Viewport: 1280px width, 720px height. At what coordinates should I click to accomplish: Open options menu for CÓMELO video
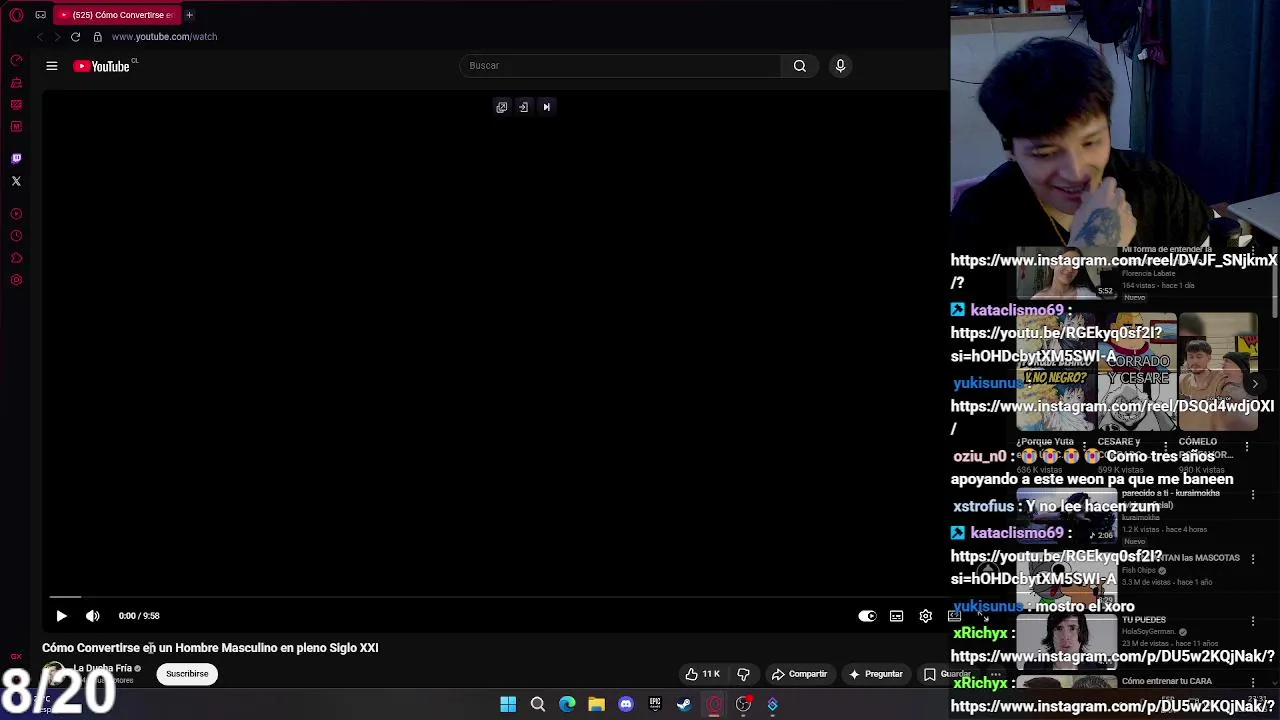pyautogui.click(x=1247, y=446)
